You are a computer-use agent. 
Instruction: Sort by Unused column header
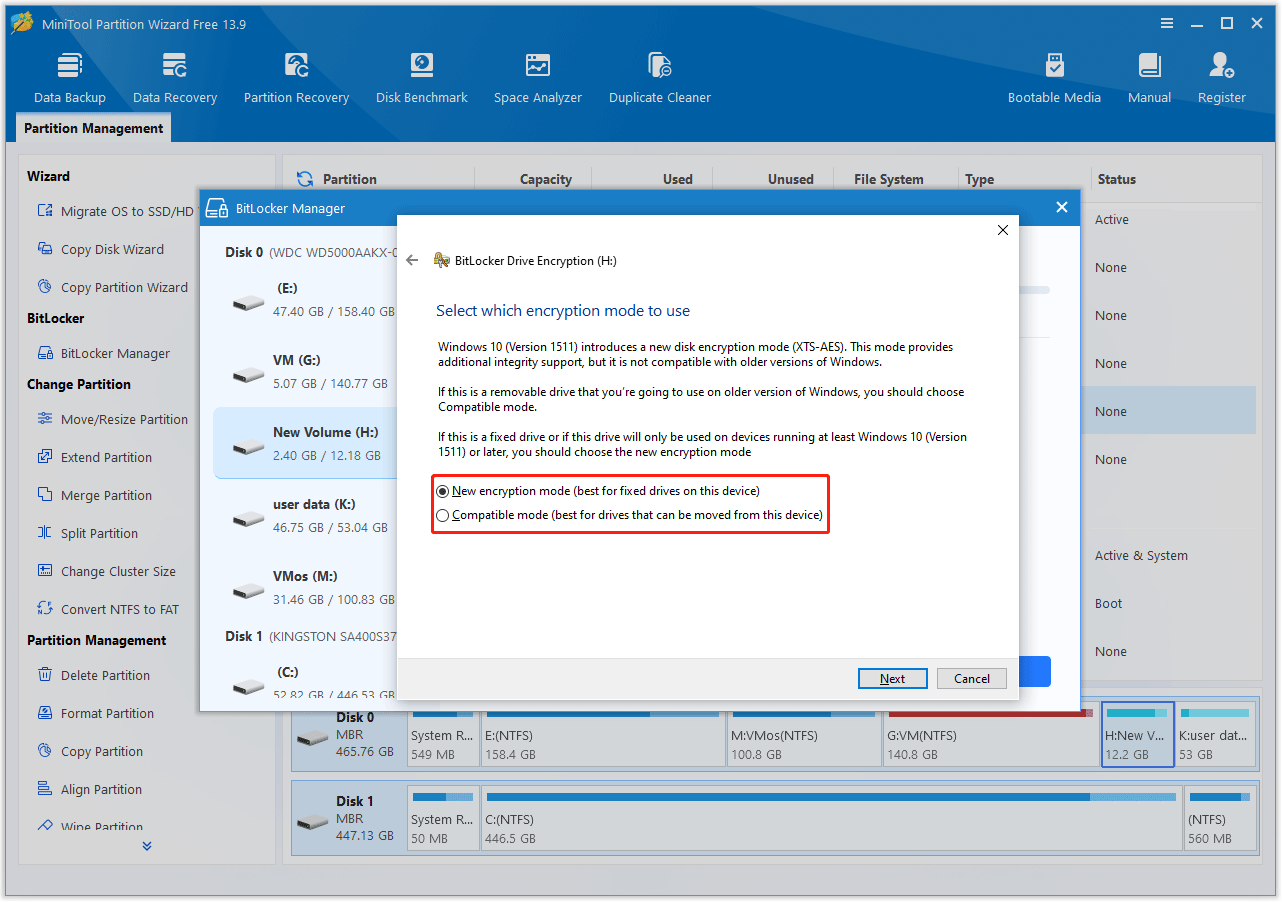coord(790,179)
